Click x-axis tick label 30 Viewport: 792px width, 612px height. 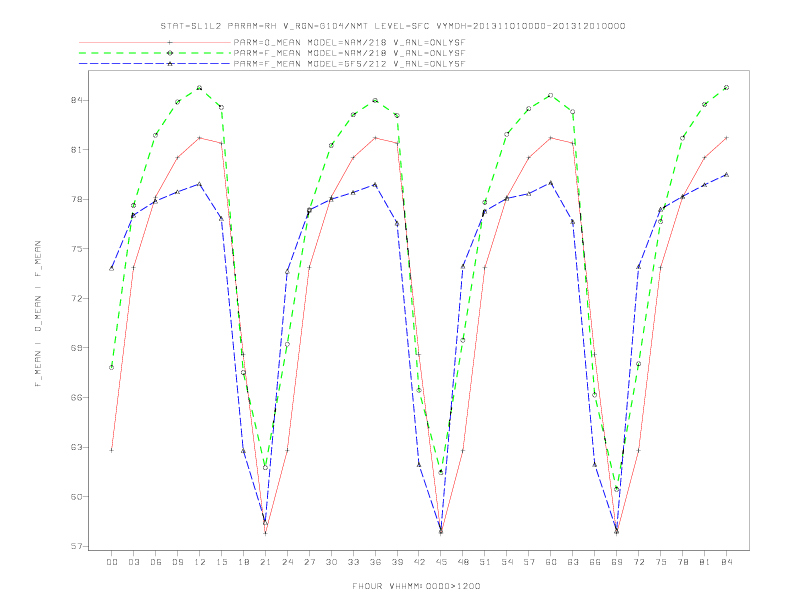[331, 562]
